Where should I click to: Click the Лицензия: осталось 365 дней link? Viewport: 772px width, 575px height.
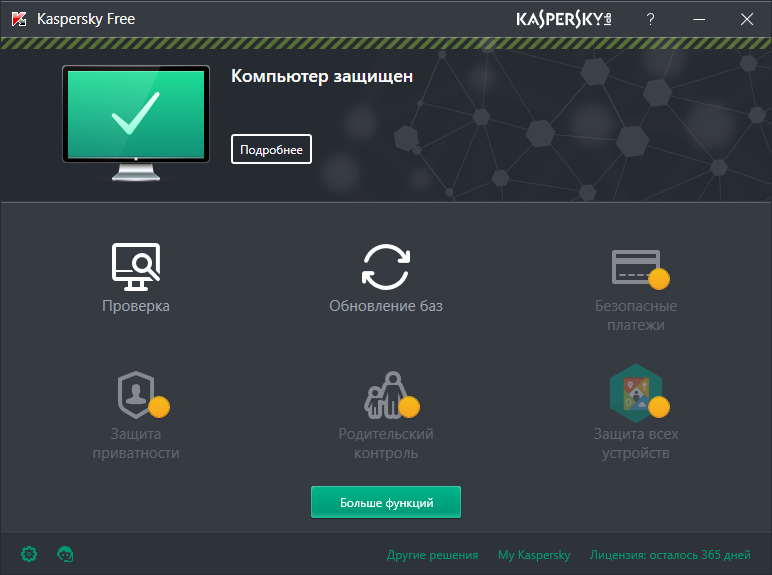(x=670, y=555)
